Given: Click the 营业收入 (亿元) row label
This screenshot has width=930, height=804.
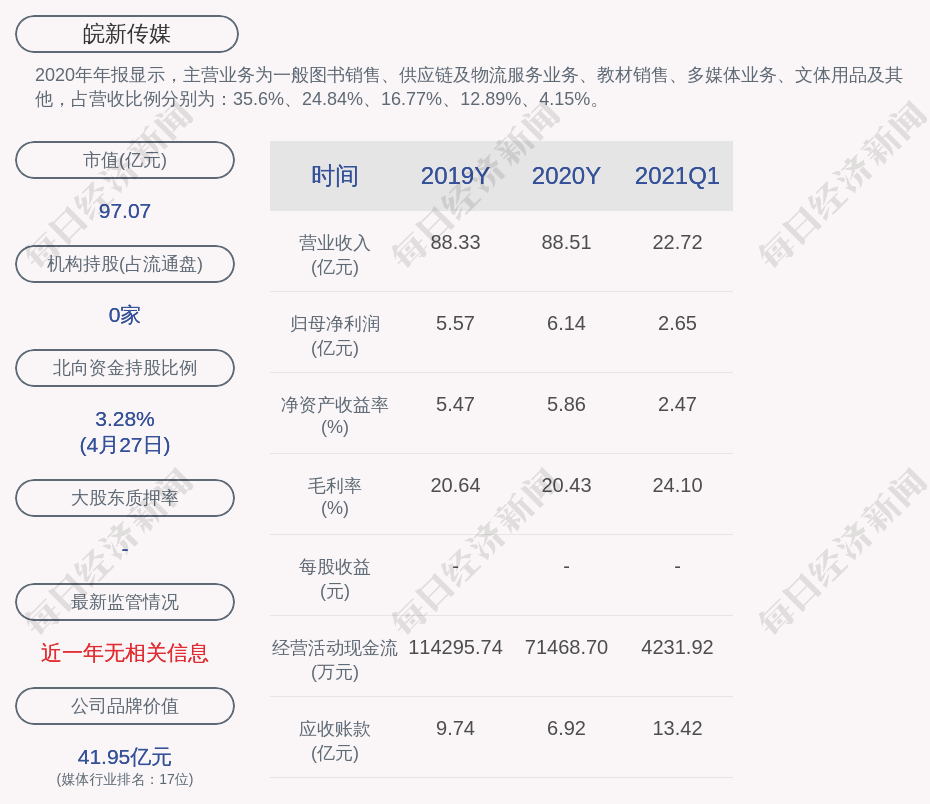Looking at the screenshot, I should click(335, 255).
